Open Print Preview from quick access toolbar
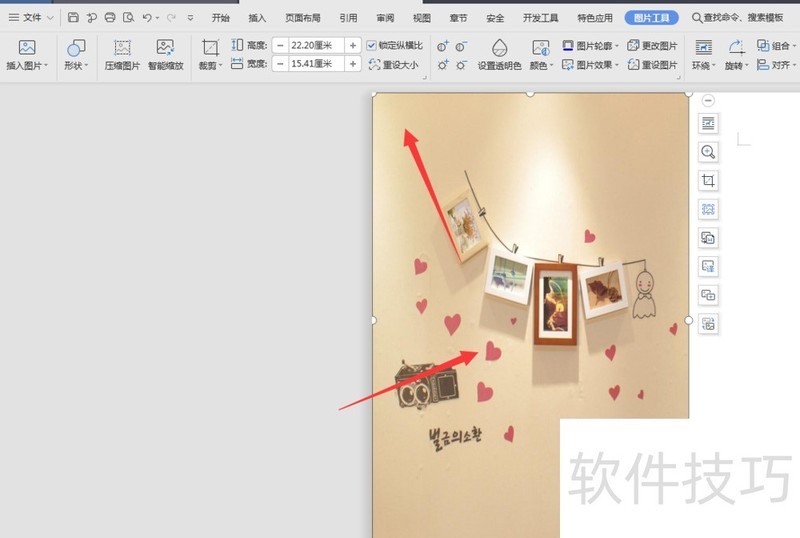 129,17
